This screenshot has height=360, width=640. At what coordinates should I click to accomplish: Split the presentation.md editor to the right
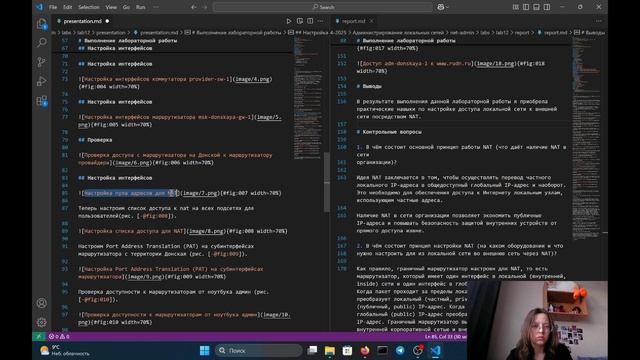310,21
